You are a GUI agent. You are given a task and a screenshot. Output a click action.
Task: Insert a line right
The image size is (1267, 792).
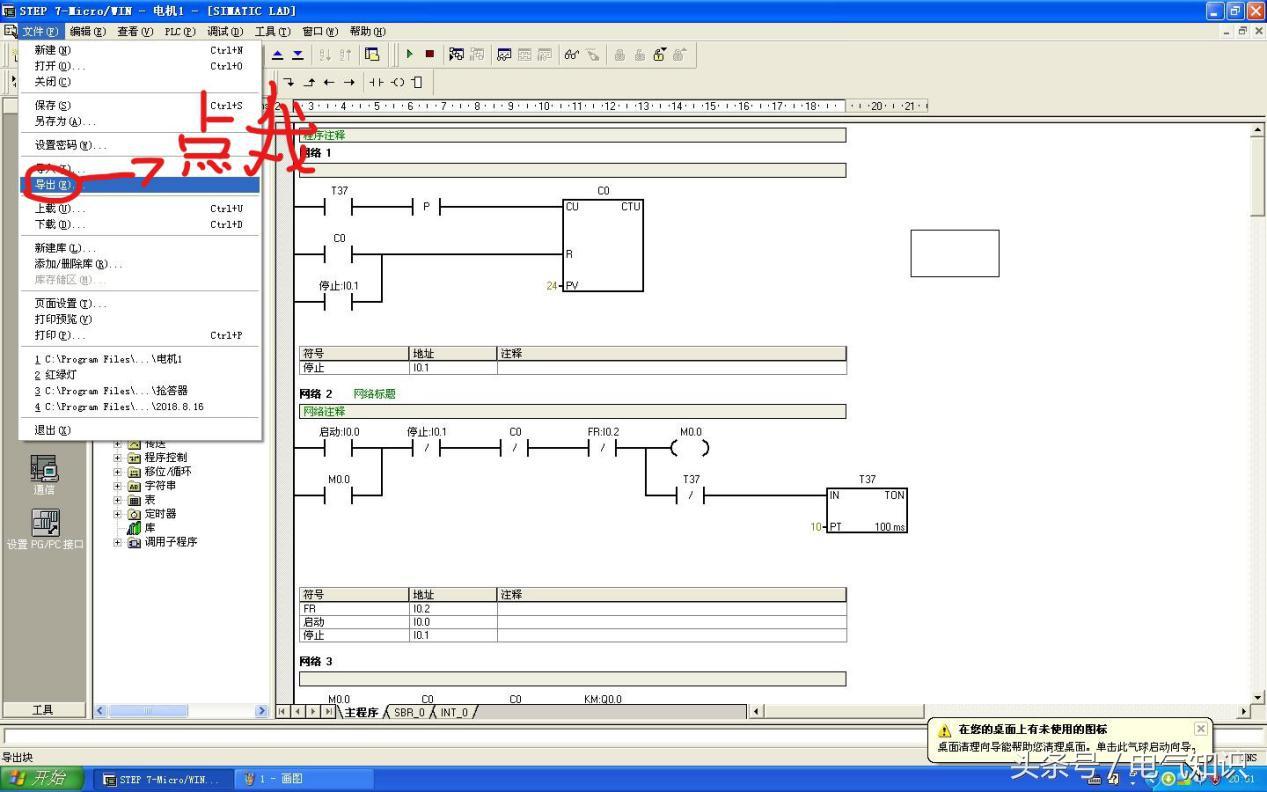click(x=349, y=82)
